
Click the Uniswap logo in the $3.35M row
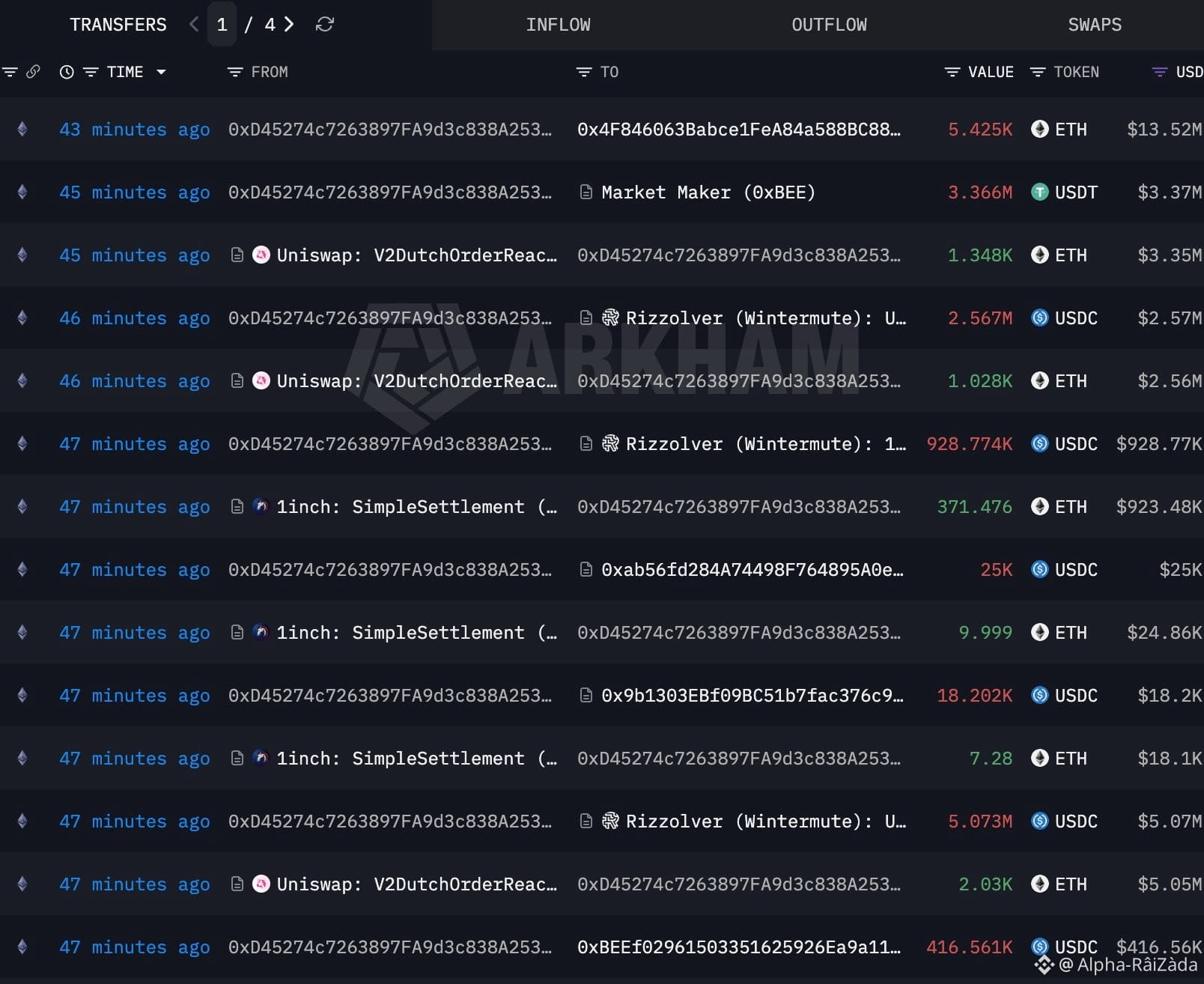(261, 255)
